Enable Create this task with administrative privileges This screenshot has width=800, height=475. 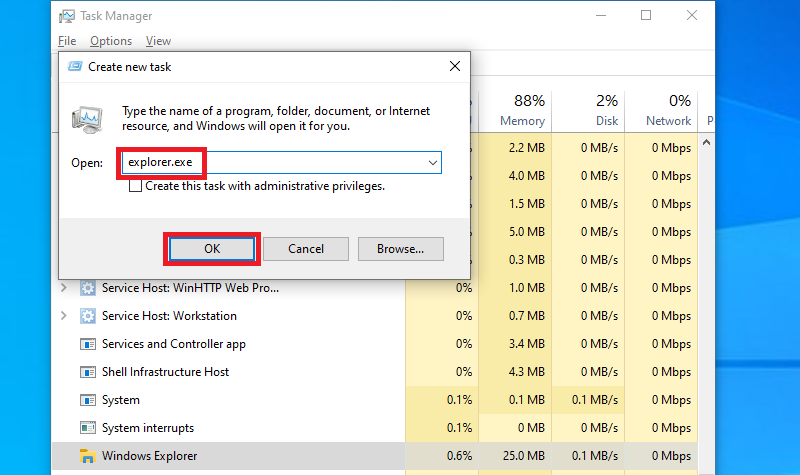coord(135,186)
